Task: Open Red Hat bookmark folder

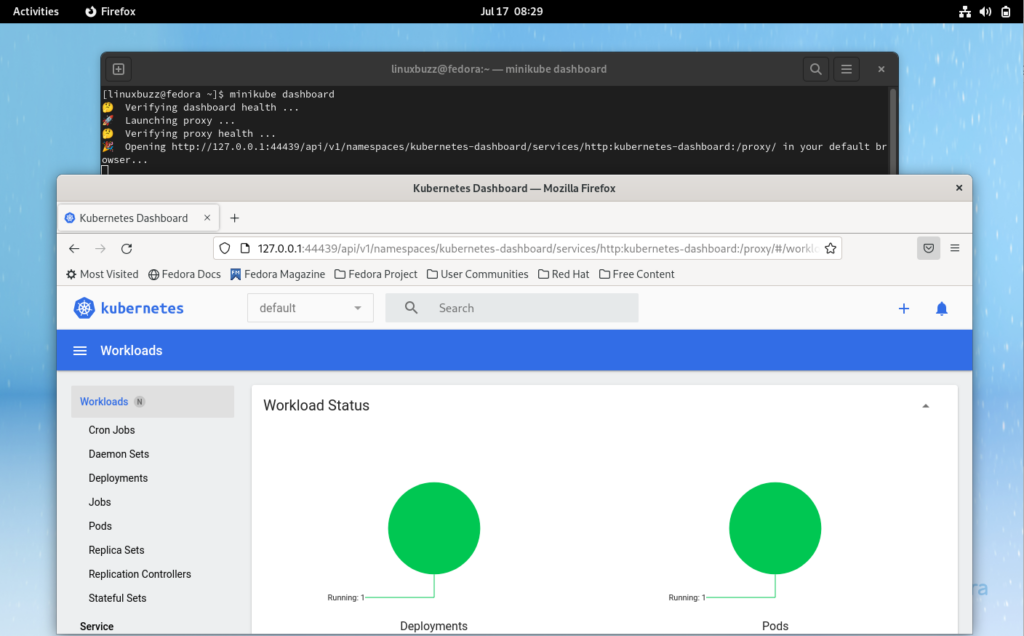Action: (x=564, y=274)
